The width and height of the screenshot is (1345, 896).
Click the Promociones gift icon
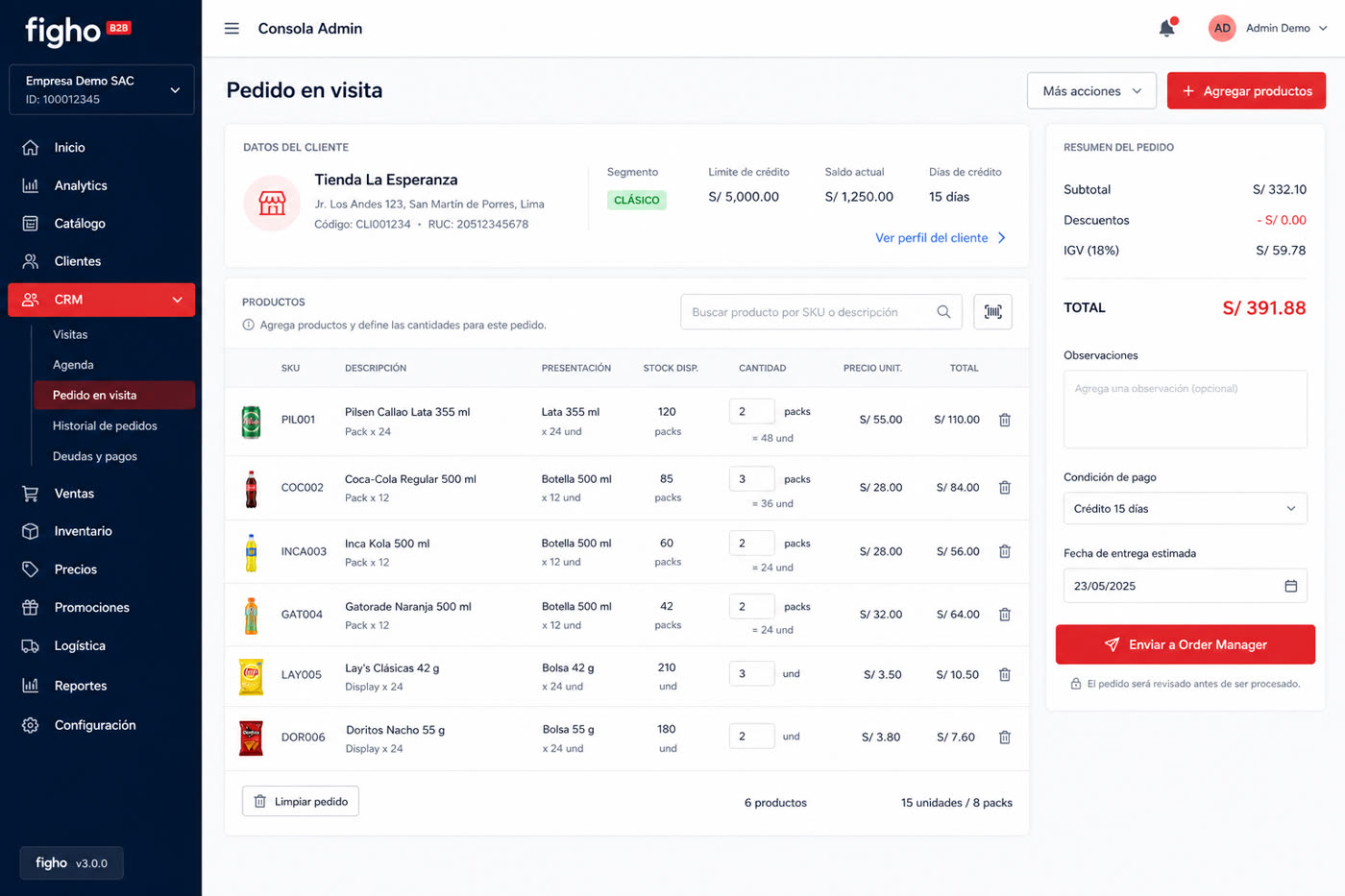(31, 608)
